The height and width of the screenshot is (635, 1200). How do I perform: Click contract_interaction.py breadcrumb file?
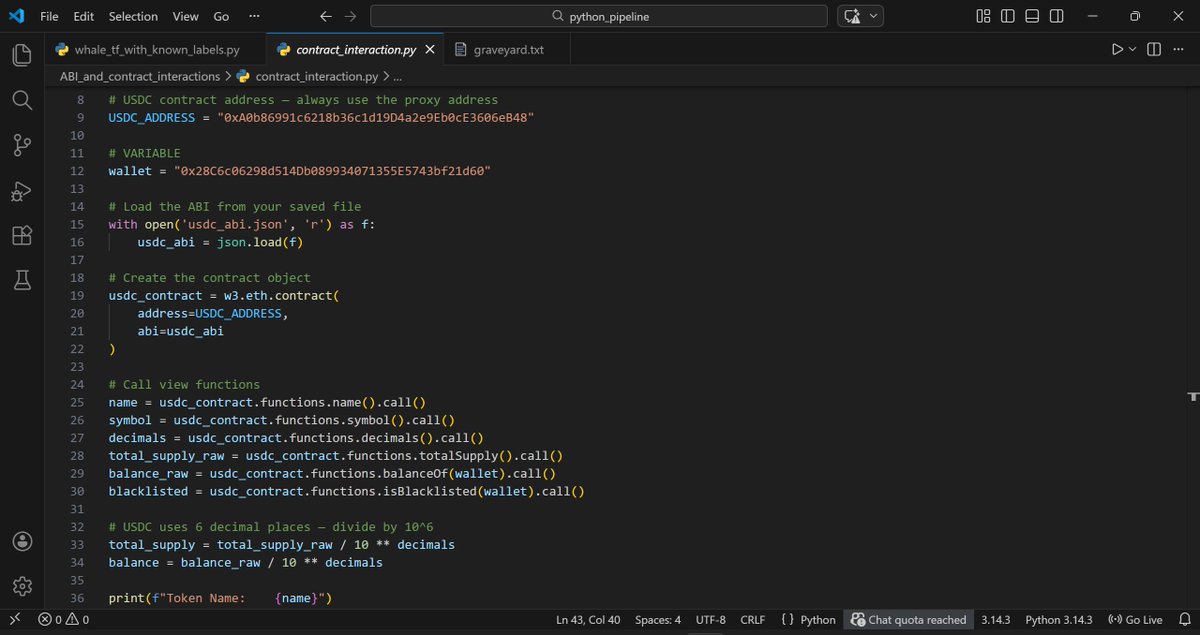(308, 76)
